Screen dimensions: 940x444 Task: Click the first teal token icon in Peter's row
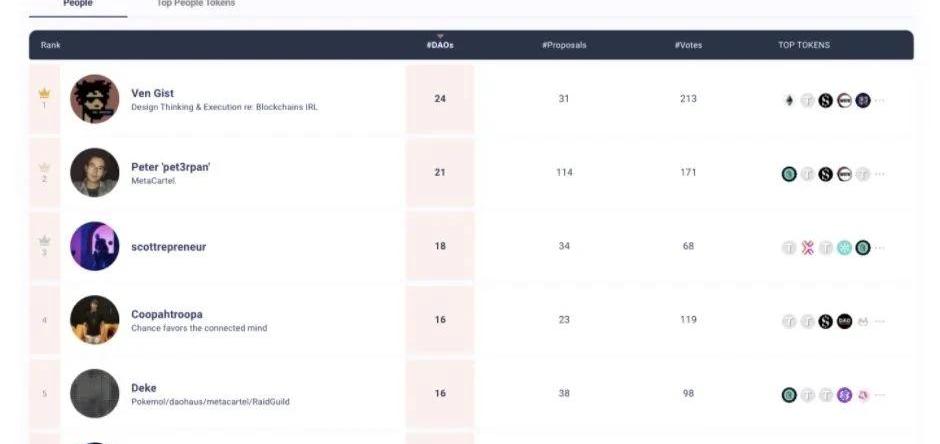789,174
